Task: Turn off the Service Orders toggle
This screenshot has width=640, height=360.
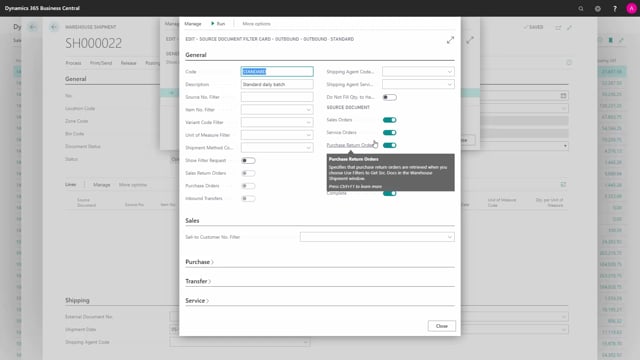Action: click(389, 133)
